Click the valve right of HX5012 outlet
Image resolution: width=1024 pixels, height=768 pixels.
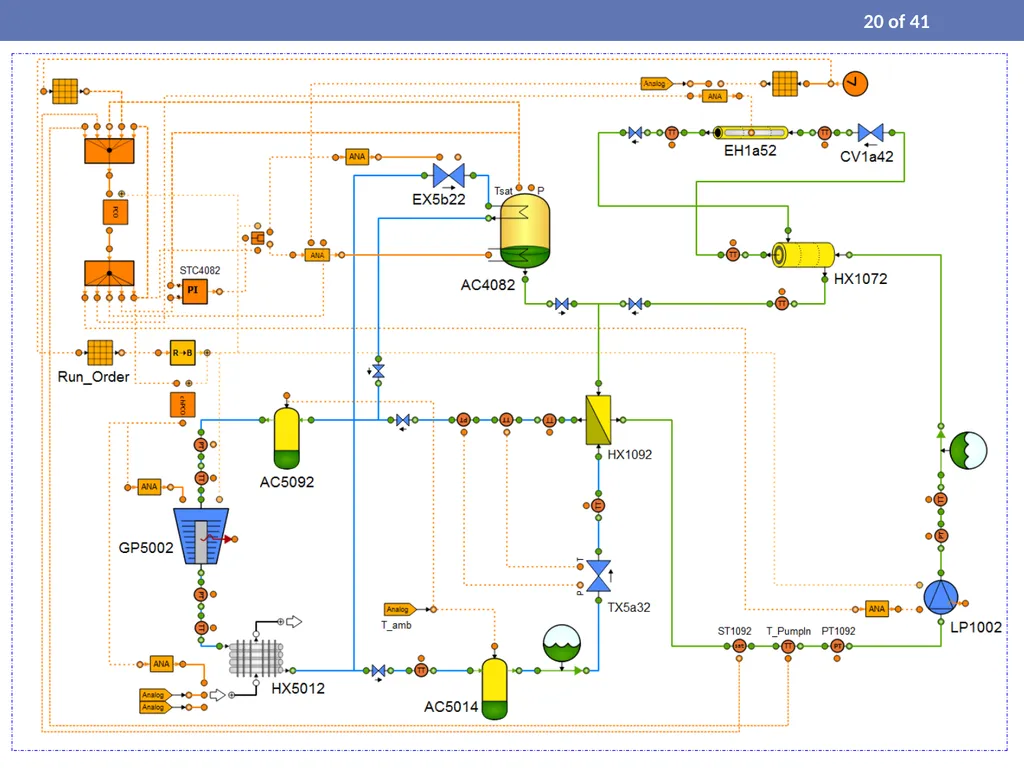click(378, 671)
